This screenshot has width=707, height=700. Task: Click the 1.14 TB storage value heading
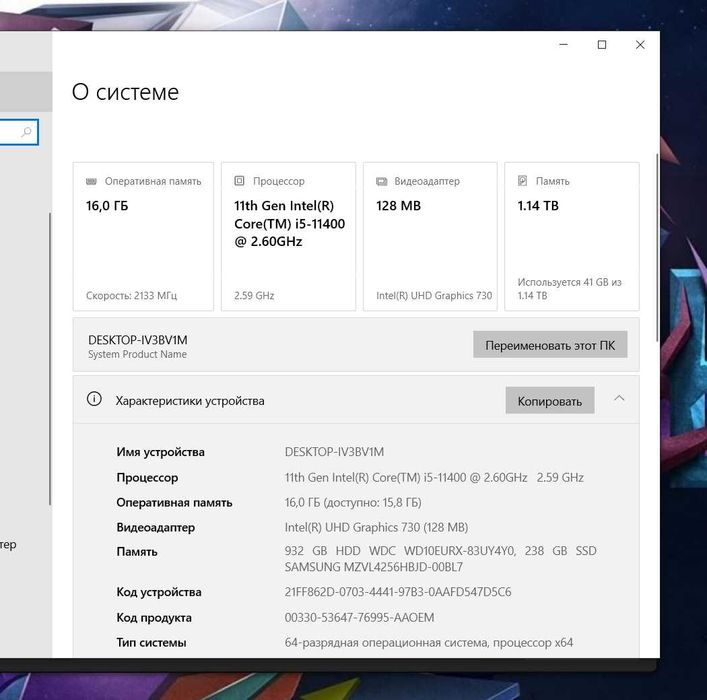(x=538, y=206)
